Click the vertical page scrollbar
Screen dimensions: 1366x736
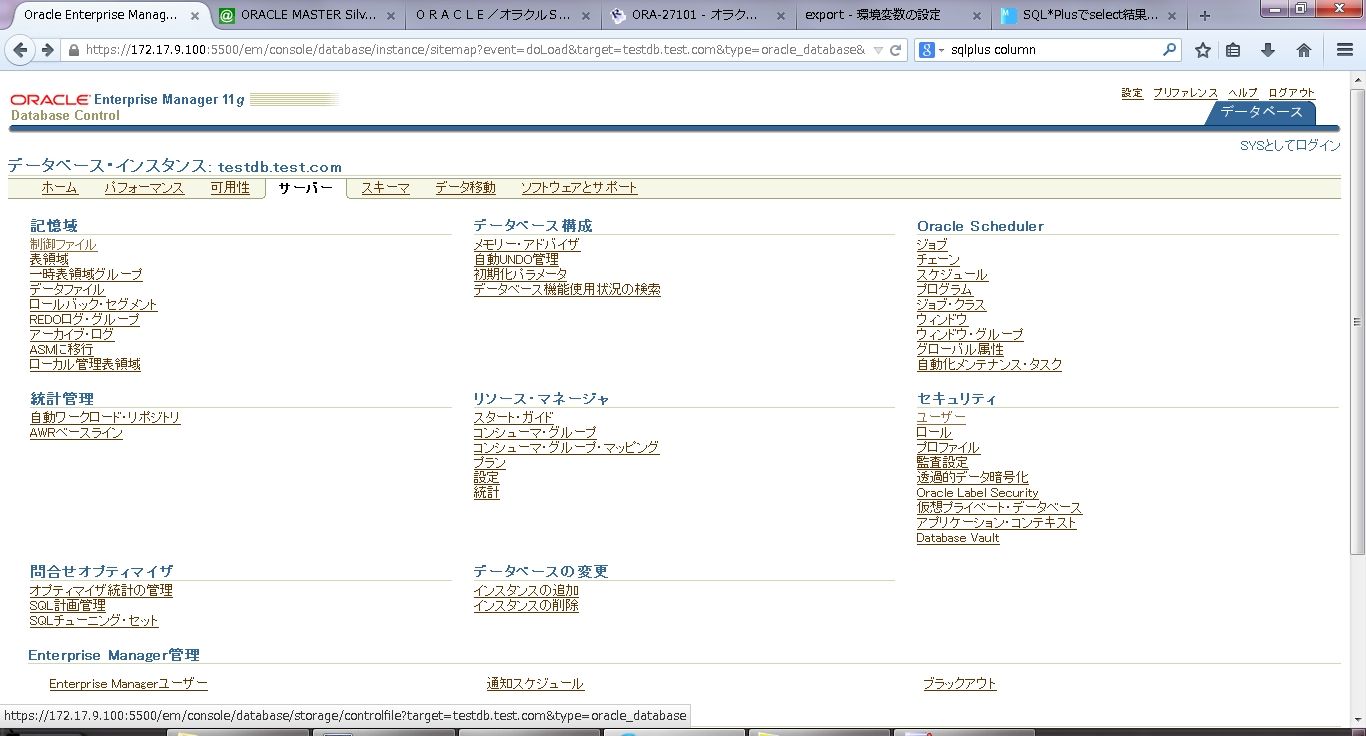[1357, 320]
